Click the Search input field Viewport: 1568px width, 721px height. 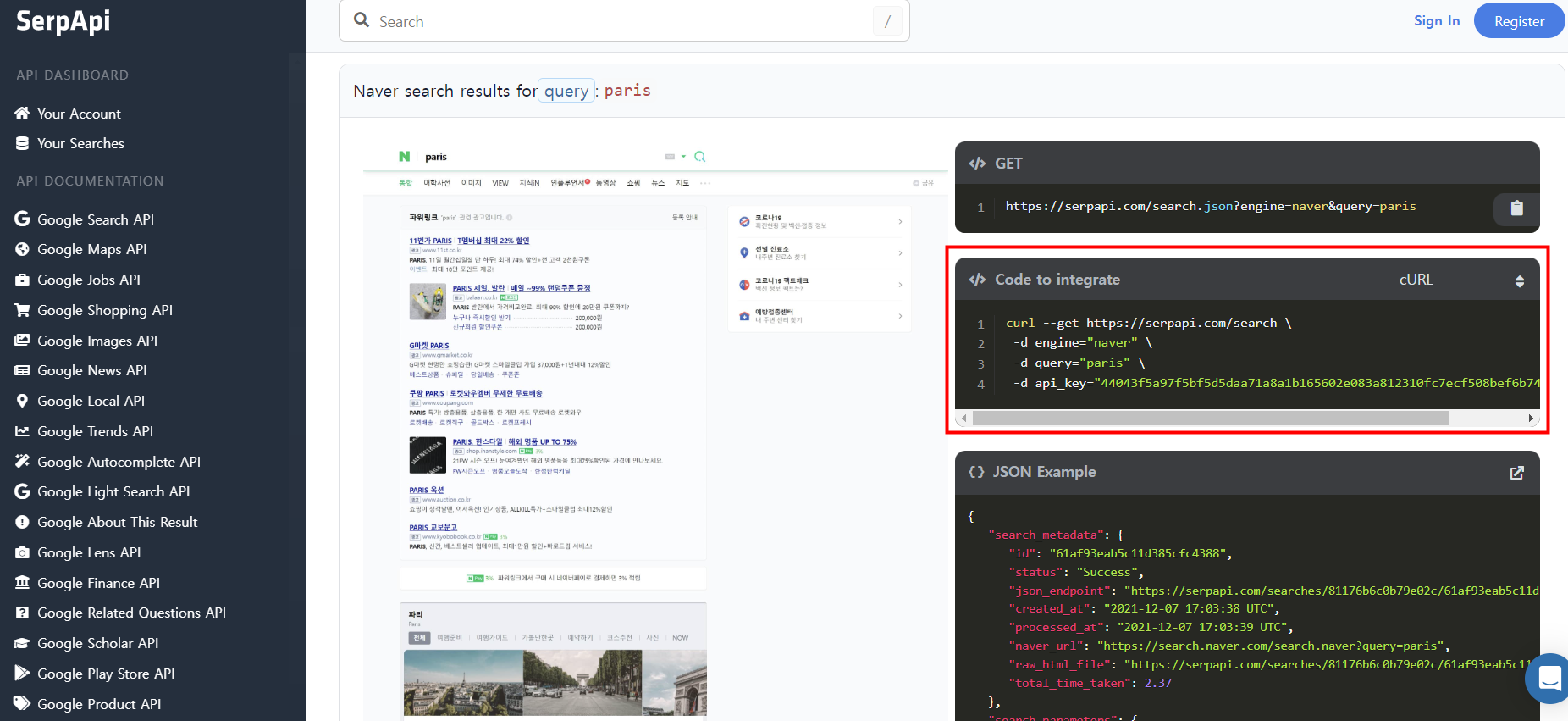click(x=624, y=21)
